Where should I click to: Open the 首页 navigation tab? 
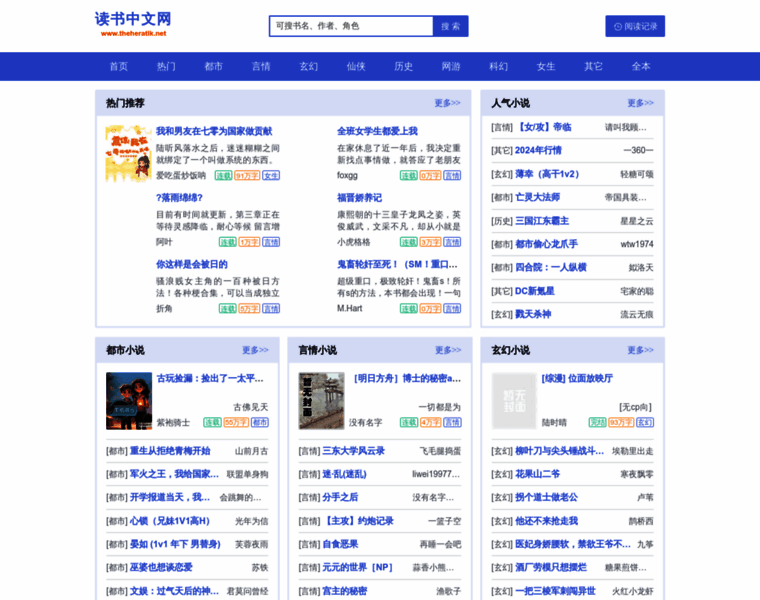119,66
